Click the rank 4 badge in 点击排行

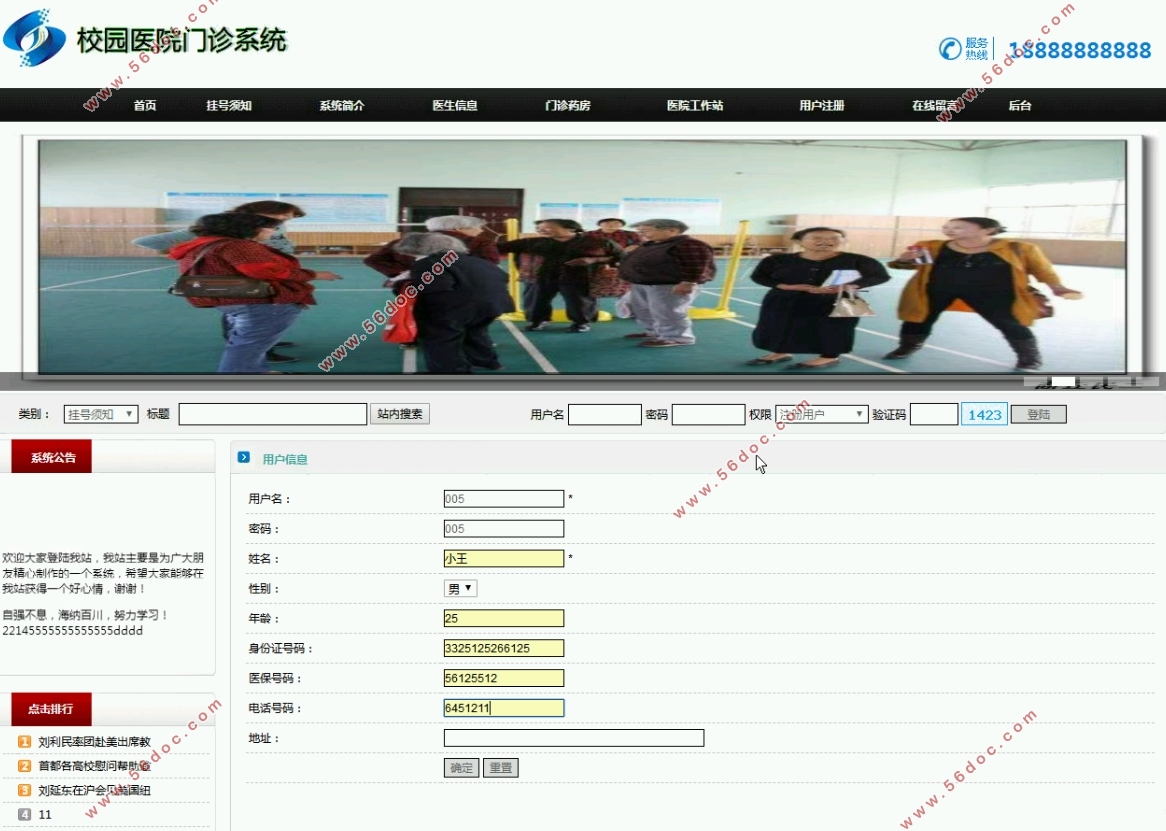point(25,814)
